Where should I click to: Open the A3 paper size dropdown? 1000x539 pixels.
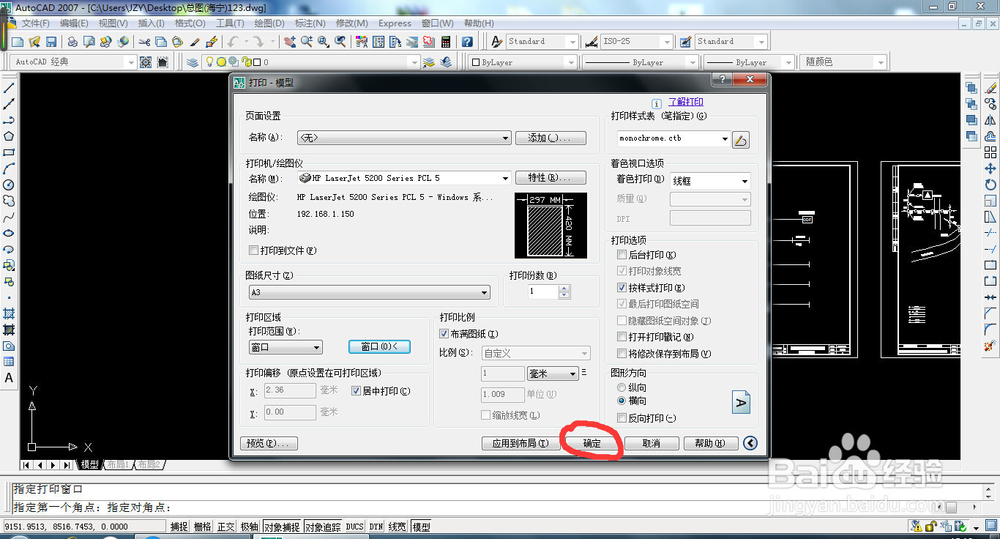pos(369,292)
